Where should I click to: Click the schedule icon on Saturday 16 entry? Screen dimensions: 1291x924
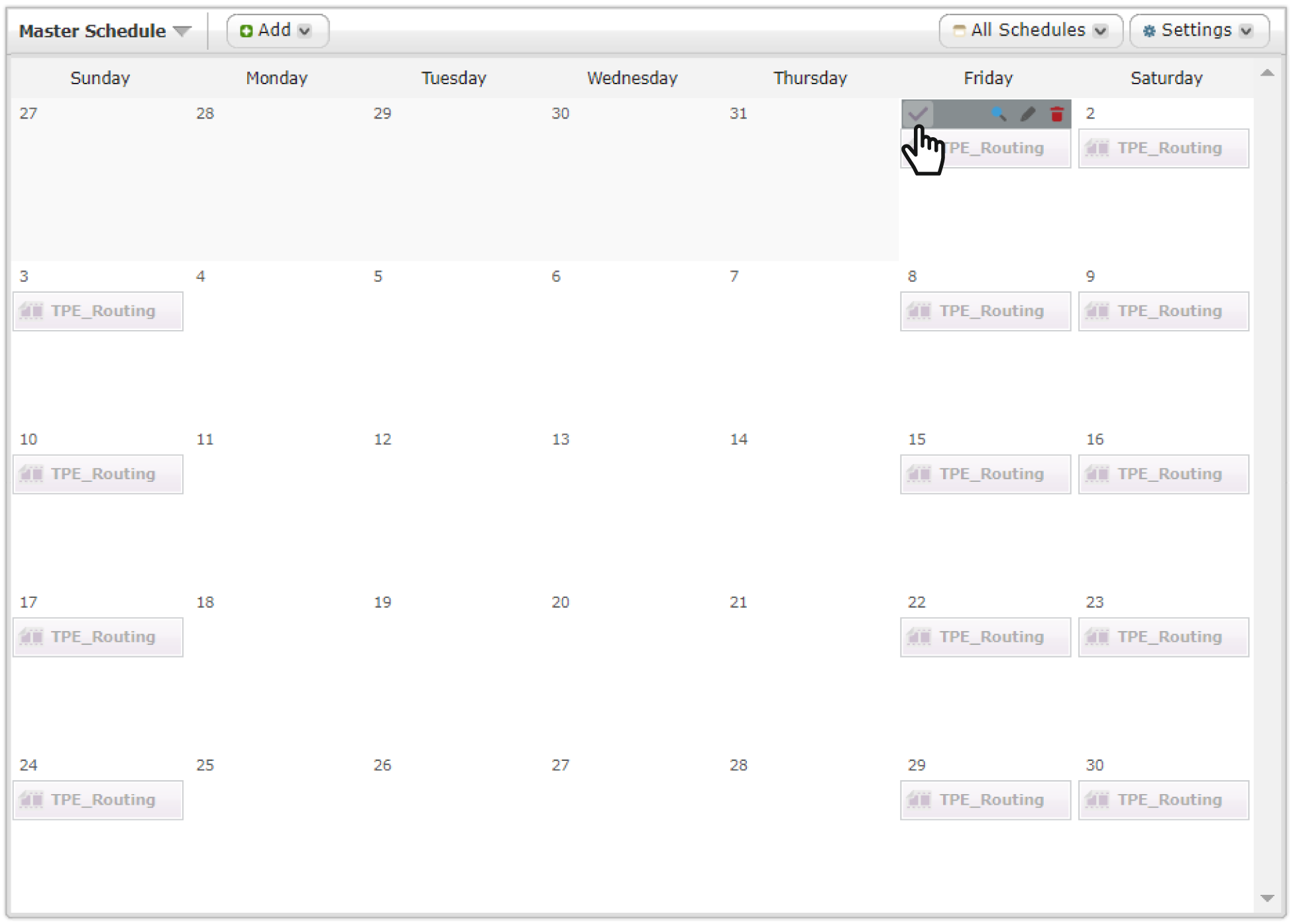[1097, 474]
